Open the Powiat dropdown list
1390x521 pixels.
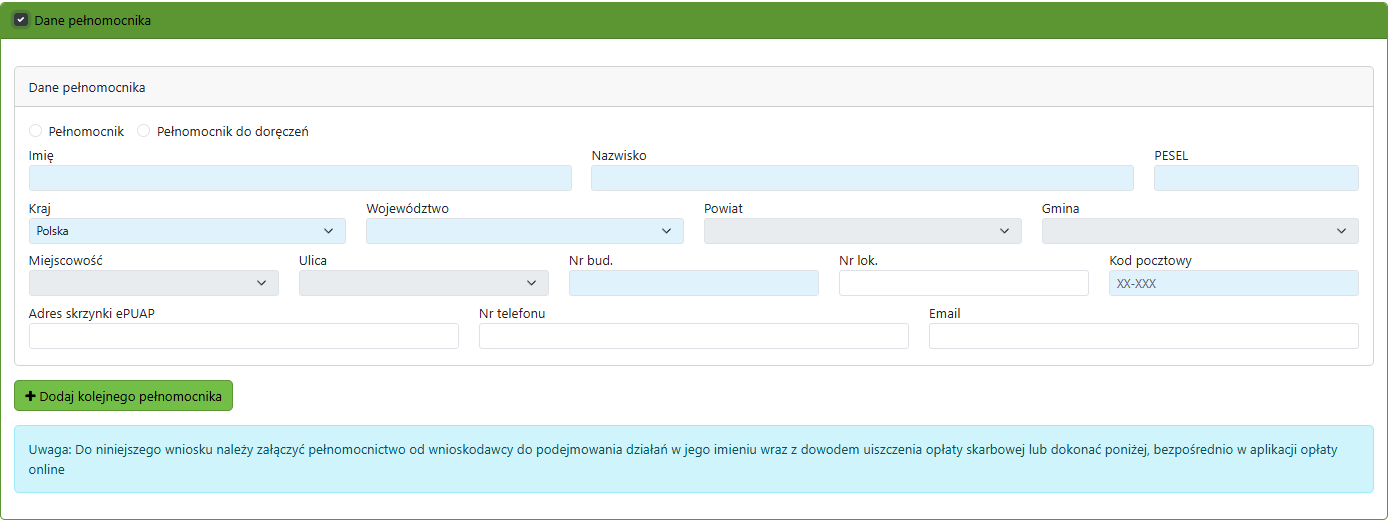[x=862, y=231]
